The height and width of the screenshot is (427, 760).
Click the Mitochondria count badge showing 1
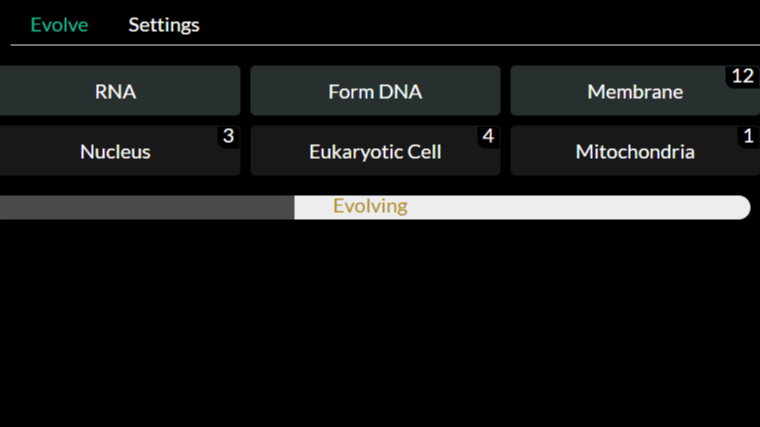(x=747, y=136)
